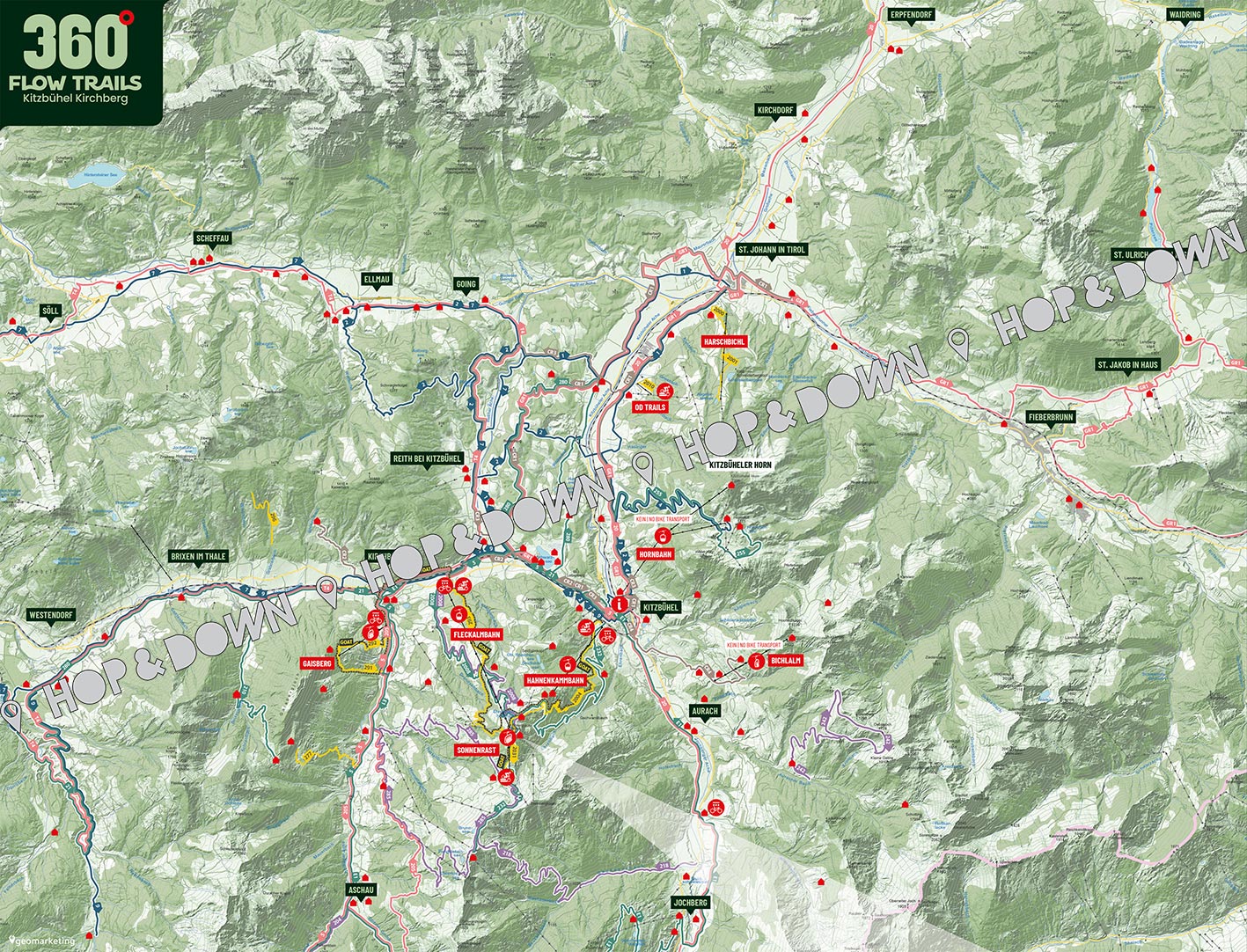Click the Reith bei Kitzbühel label

pyautogui.click(x=428, y=458)
